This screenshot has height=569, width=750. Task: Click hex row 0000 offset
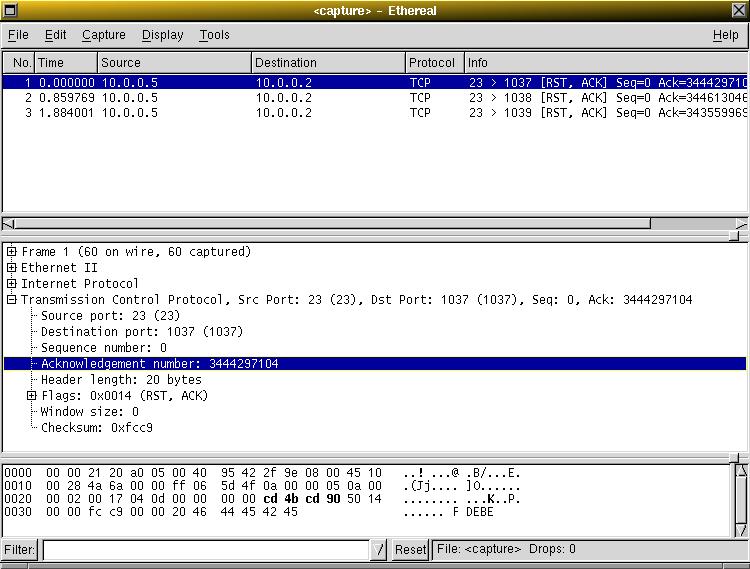(x=18, y=473)
